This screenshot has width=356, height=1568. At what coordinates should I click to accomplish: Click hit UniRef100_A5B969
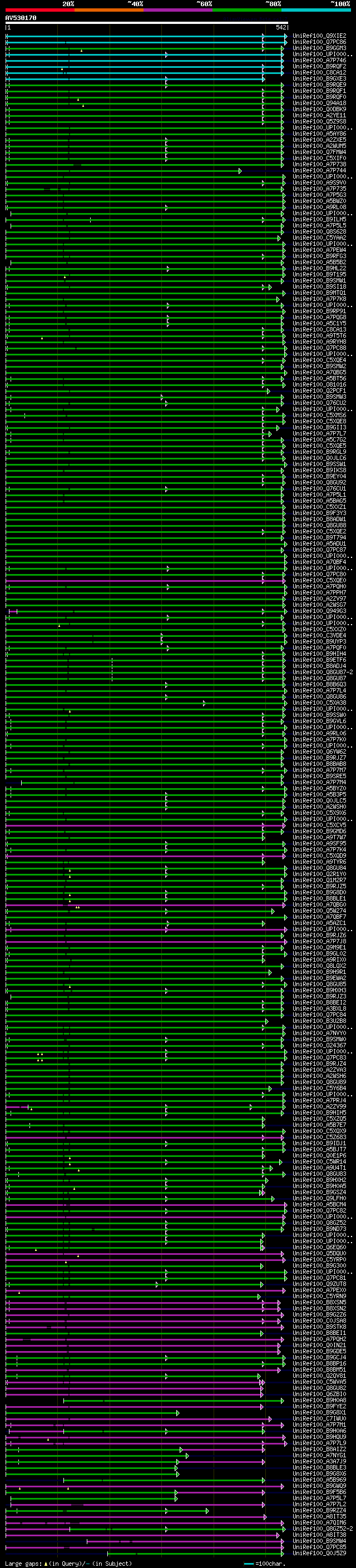(x=319, y=1480)
